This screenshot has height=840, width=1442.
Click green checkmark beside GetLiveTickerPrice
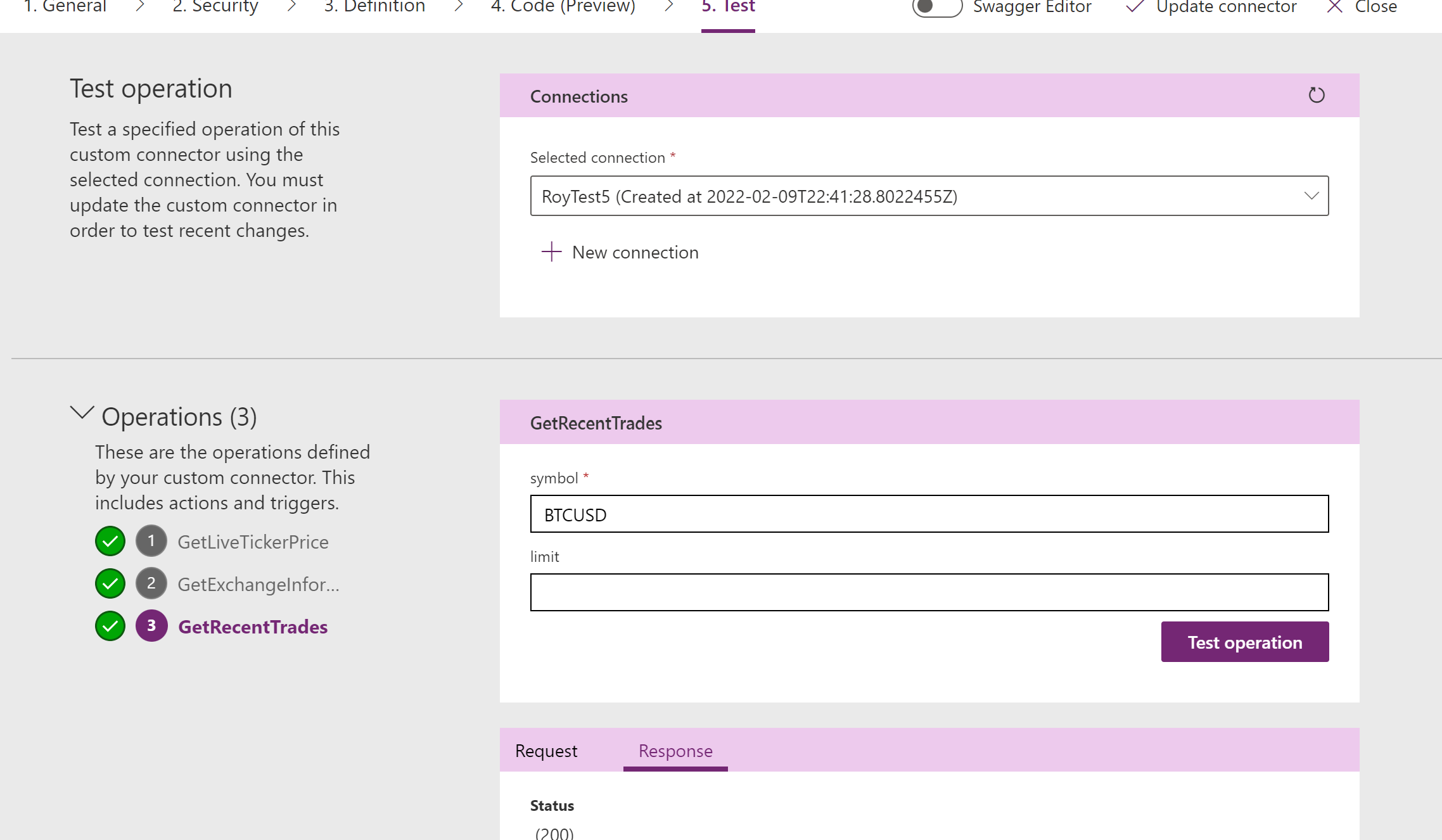[110, 541]
